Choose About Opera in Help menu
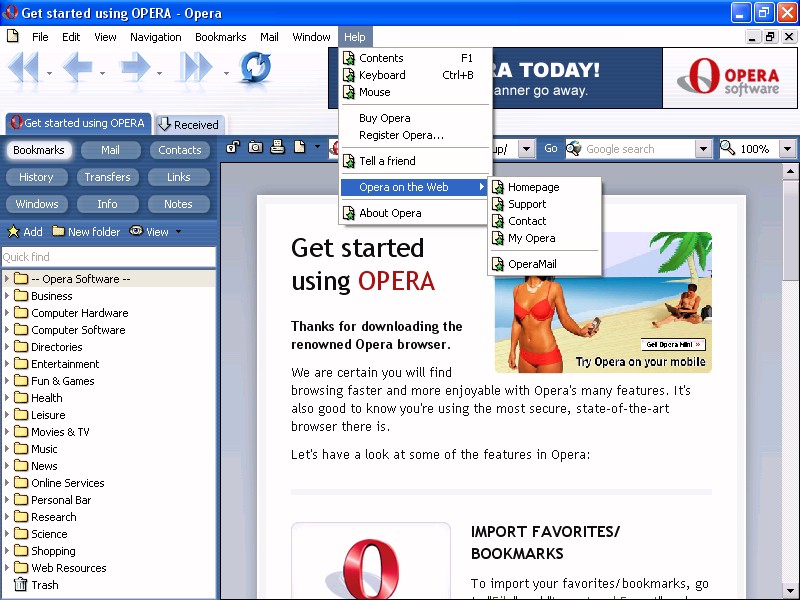The width and height of the screenshot is (800, 600). (x=390, y=213)
